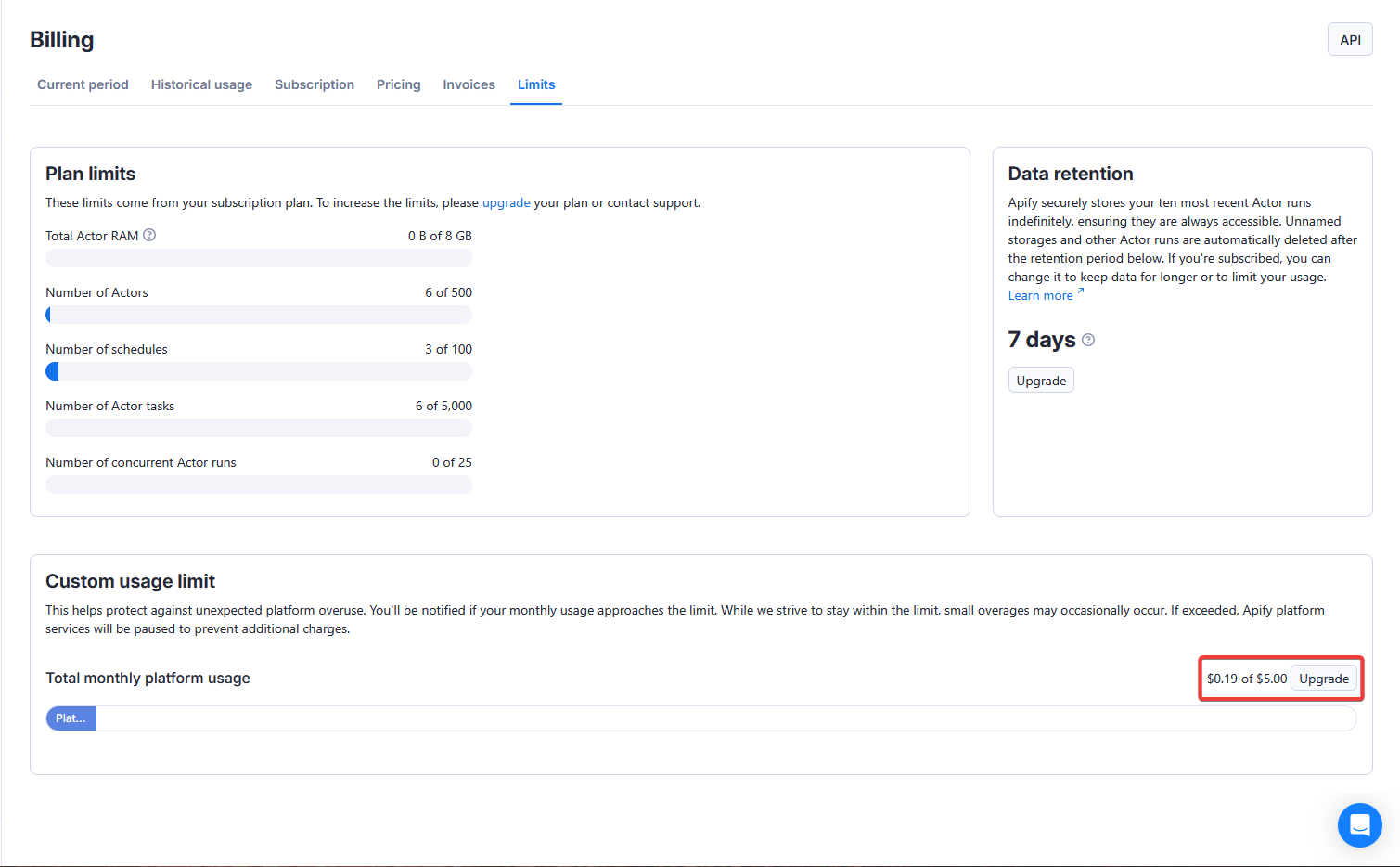Image resolution: width=1400 pixels, height=867 pixels.
Task: Click the Upgrade button under 7 days retention
Action: [1040, 380]
